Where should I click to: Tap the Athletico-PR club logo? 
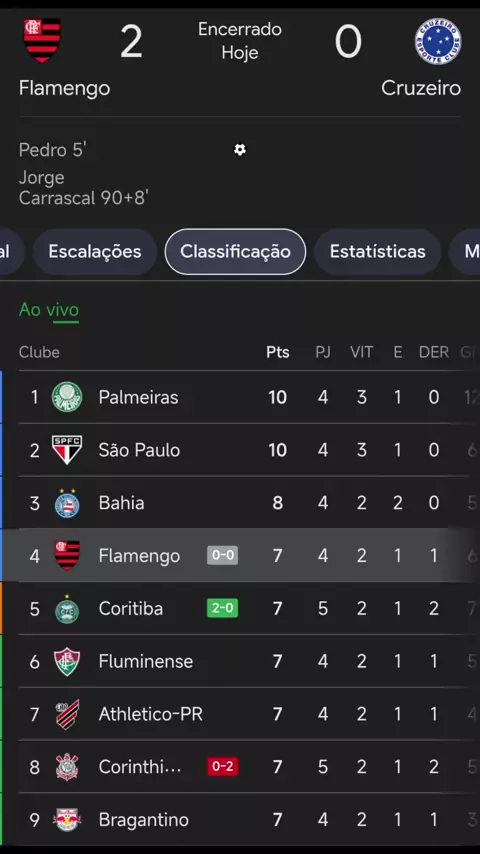point(67,714)
